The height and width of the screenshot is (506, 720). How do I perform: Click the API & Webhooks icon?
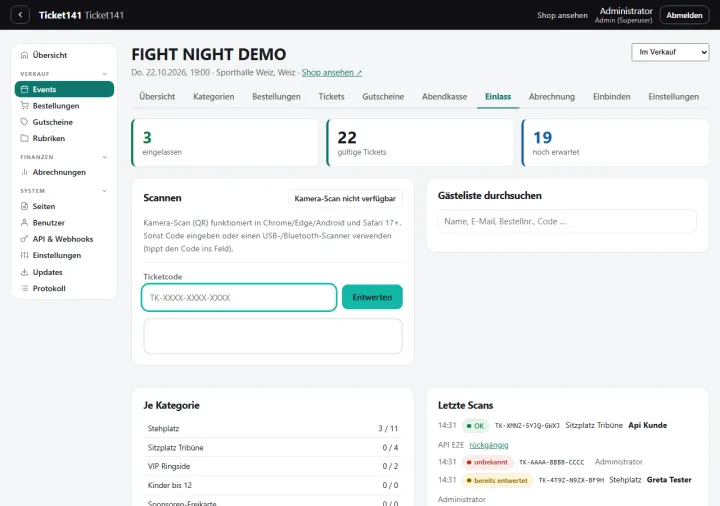(x=24, y=239)
